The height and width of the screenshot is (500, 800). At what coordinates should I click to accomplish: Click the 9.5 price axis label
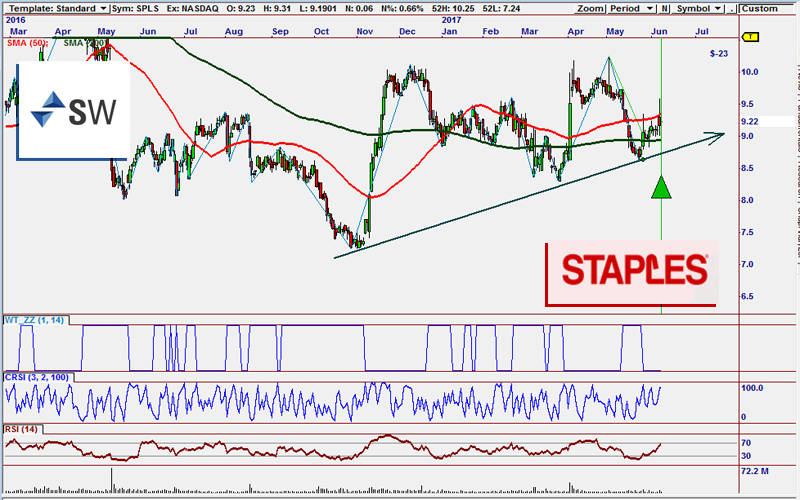747,104
